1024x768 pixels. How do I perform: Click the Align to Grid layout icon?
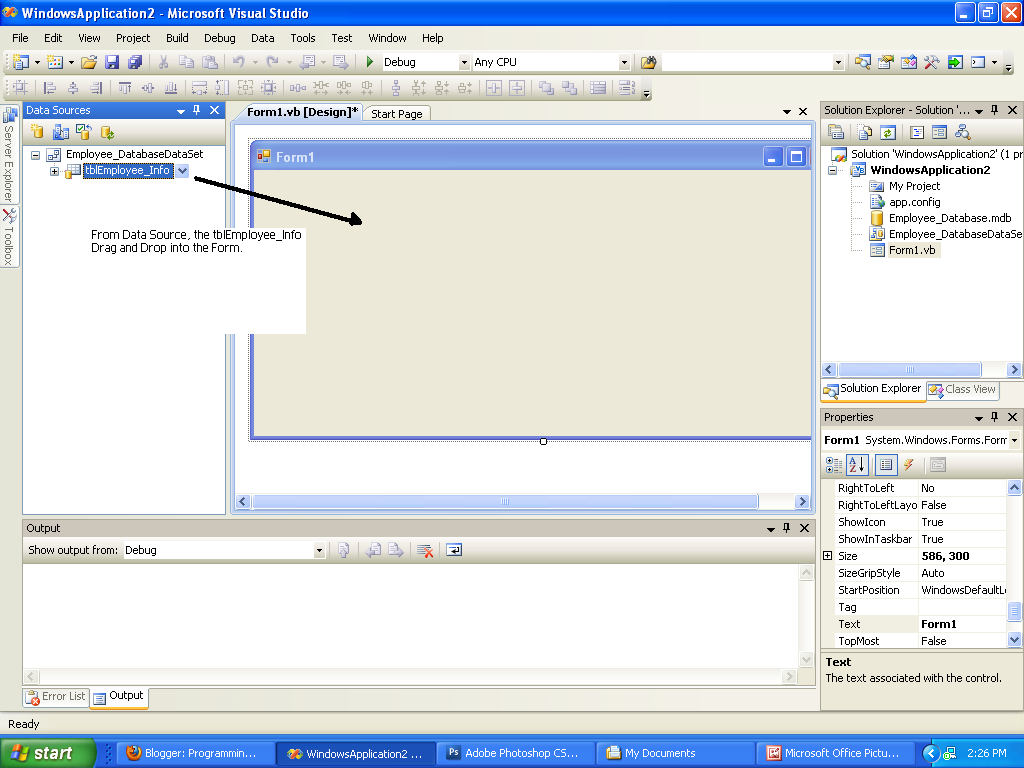20,88
